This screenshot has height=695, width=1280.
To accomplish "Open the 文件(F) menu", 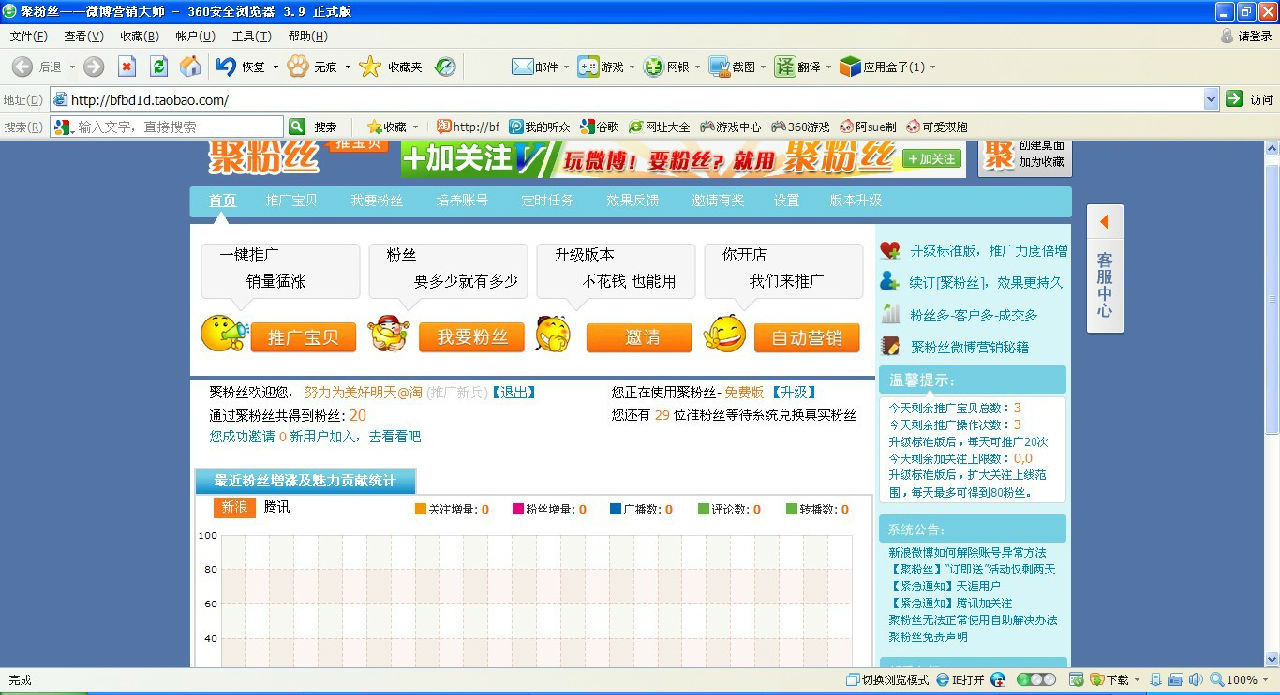I will pos(28,36).
